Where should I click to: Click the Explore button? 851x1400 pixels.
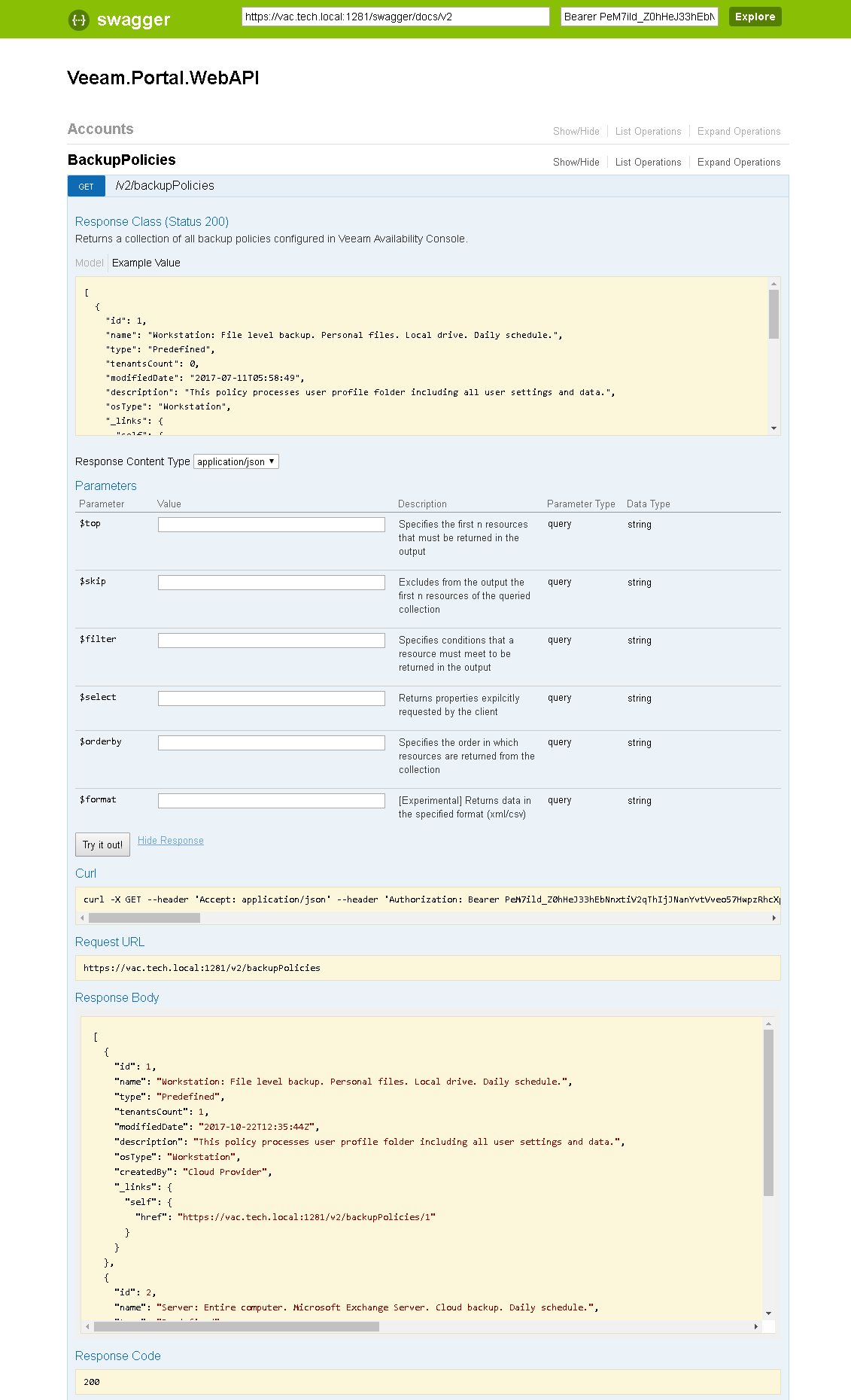[x=755, y=17]
